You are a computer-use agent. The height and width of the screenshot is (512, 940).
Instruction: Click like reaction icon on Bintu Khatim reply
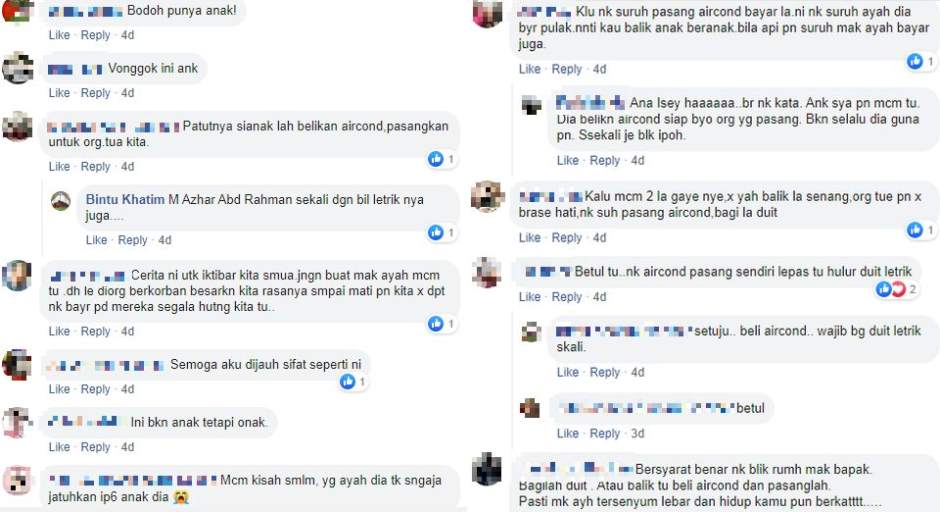(x=436, y=232)
